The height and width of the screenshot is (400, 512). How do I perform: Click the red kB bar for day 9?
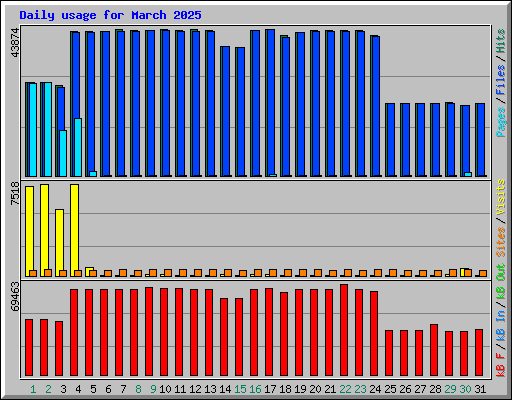(149, 332)
